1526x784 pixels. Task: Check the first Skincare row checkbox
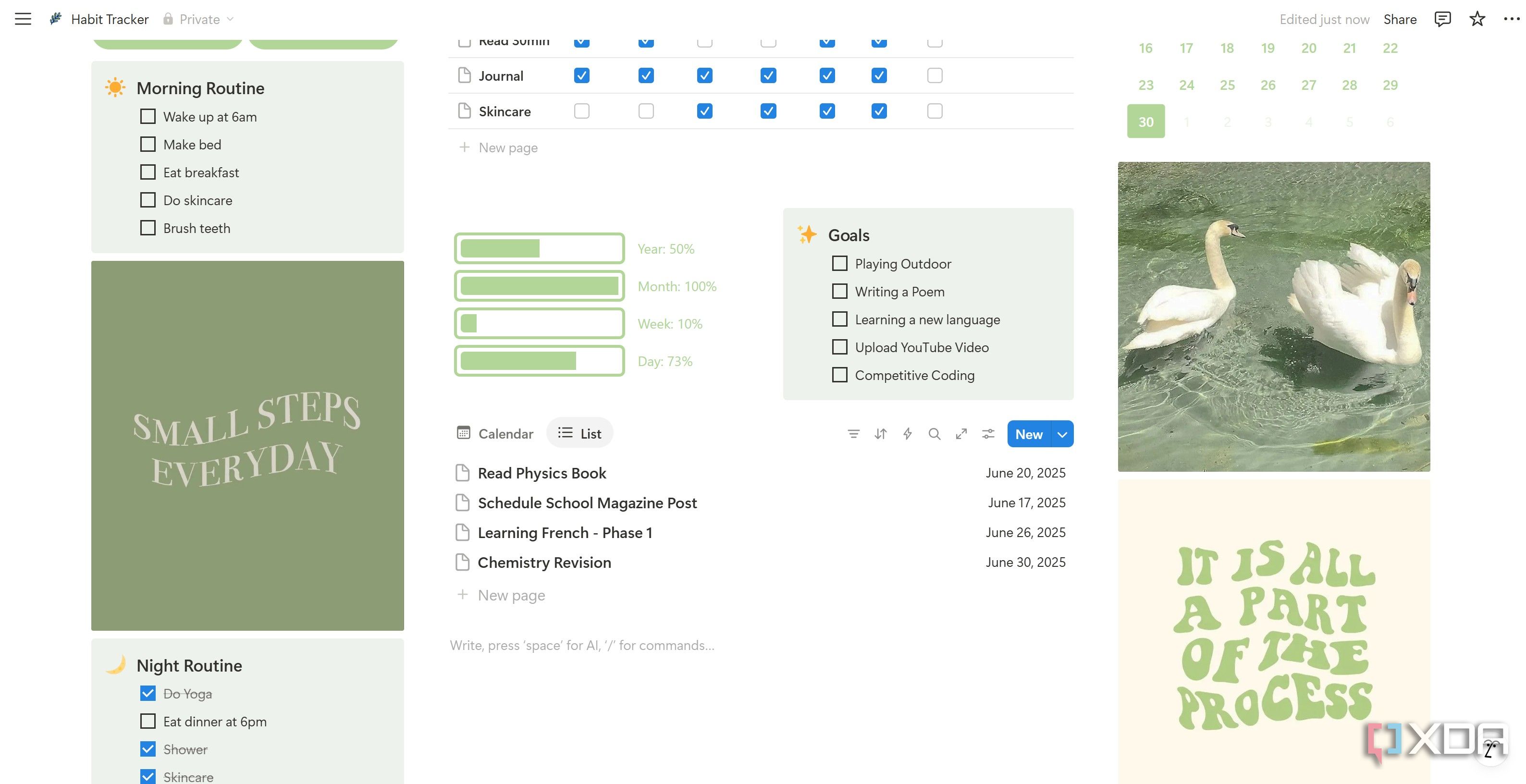click(x=582, y=111)
